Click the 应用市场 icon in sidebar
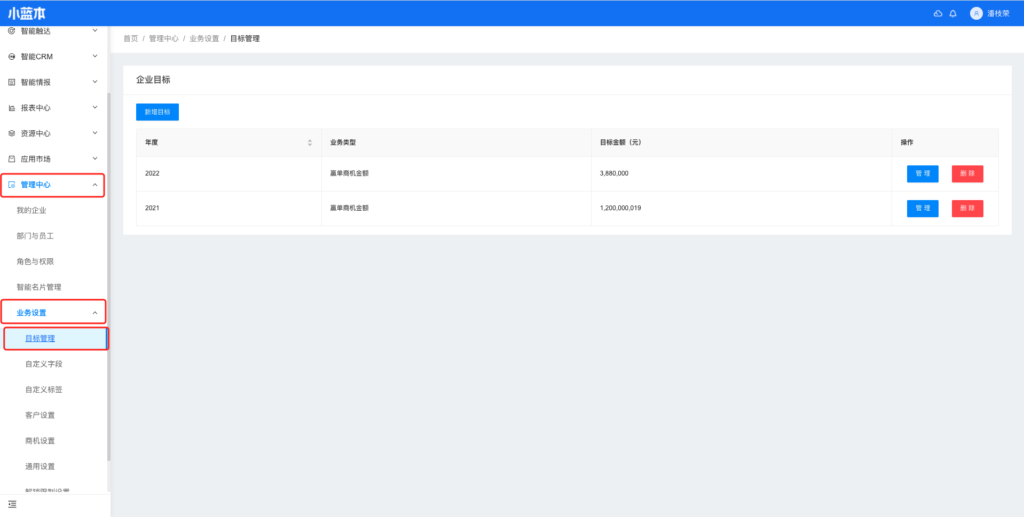Image resolution: width=1024 pixels, height=517 pixels. tap(12, 159)
